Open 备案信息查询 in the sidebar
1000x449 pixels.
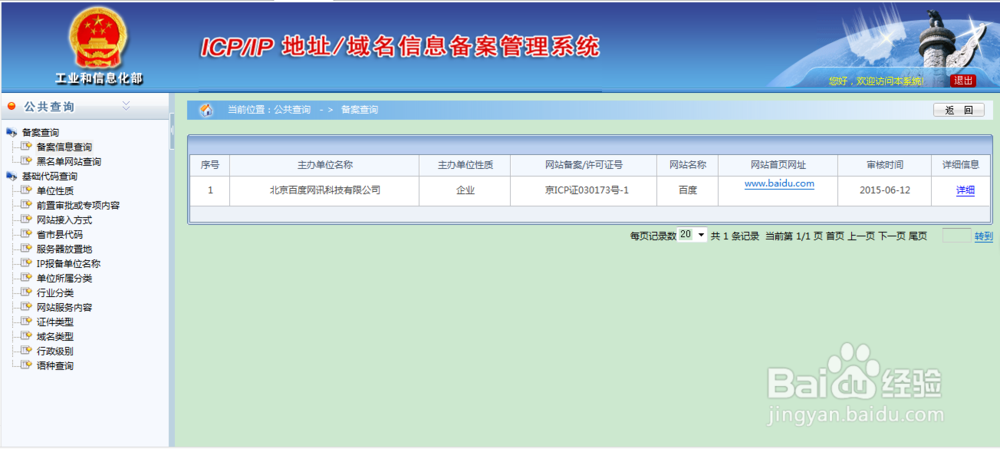tap(64, 147)
